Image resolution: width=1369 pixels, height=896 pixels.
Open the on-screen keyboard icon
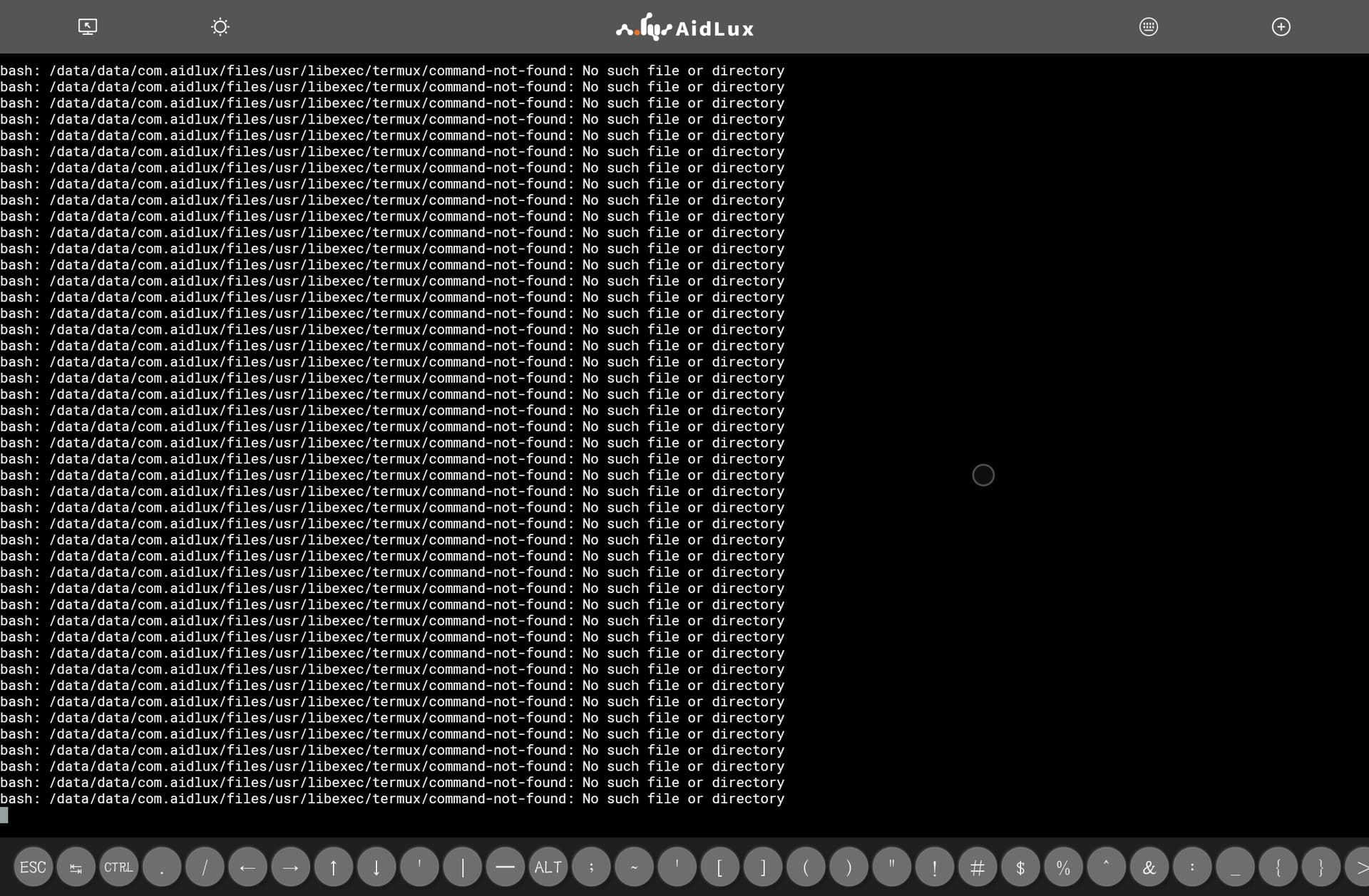[1148, 27]
